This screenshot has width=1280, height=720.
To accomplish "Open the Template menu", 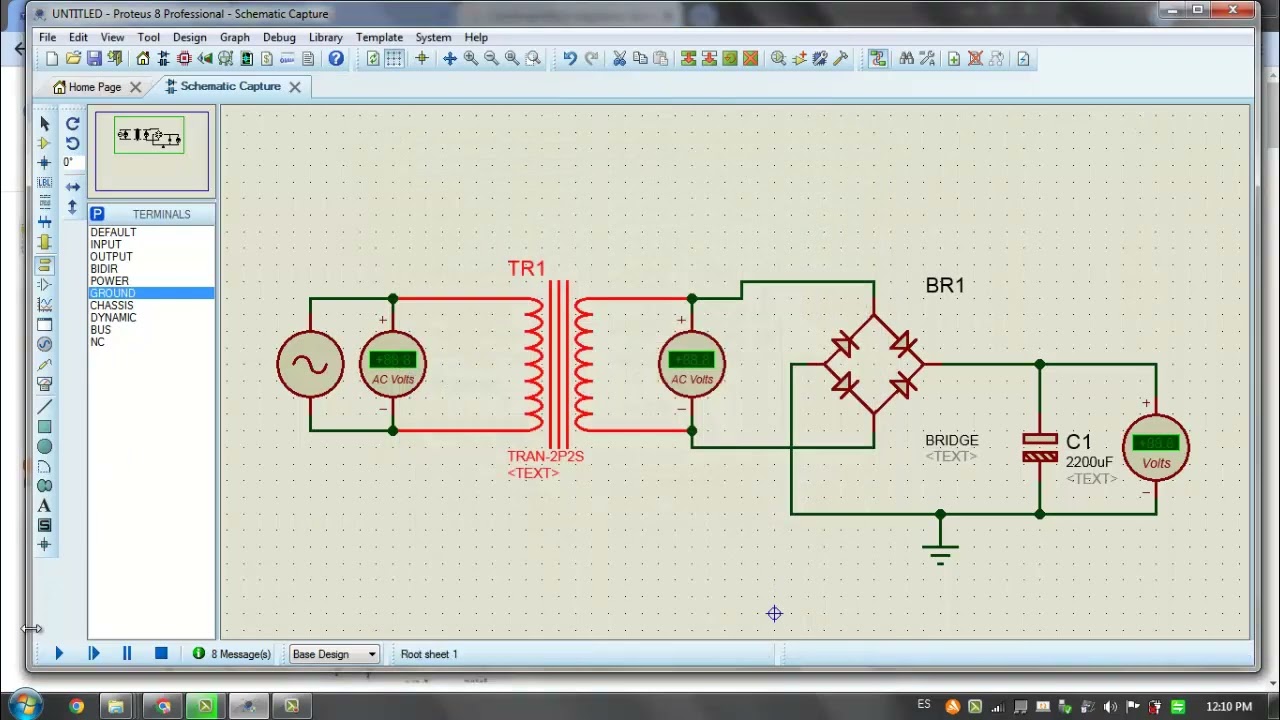I will click(379, 37).
